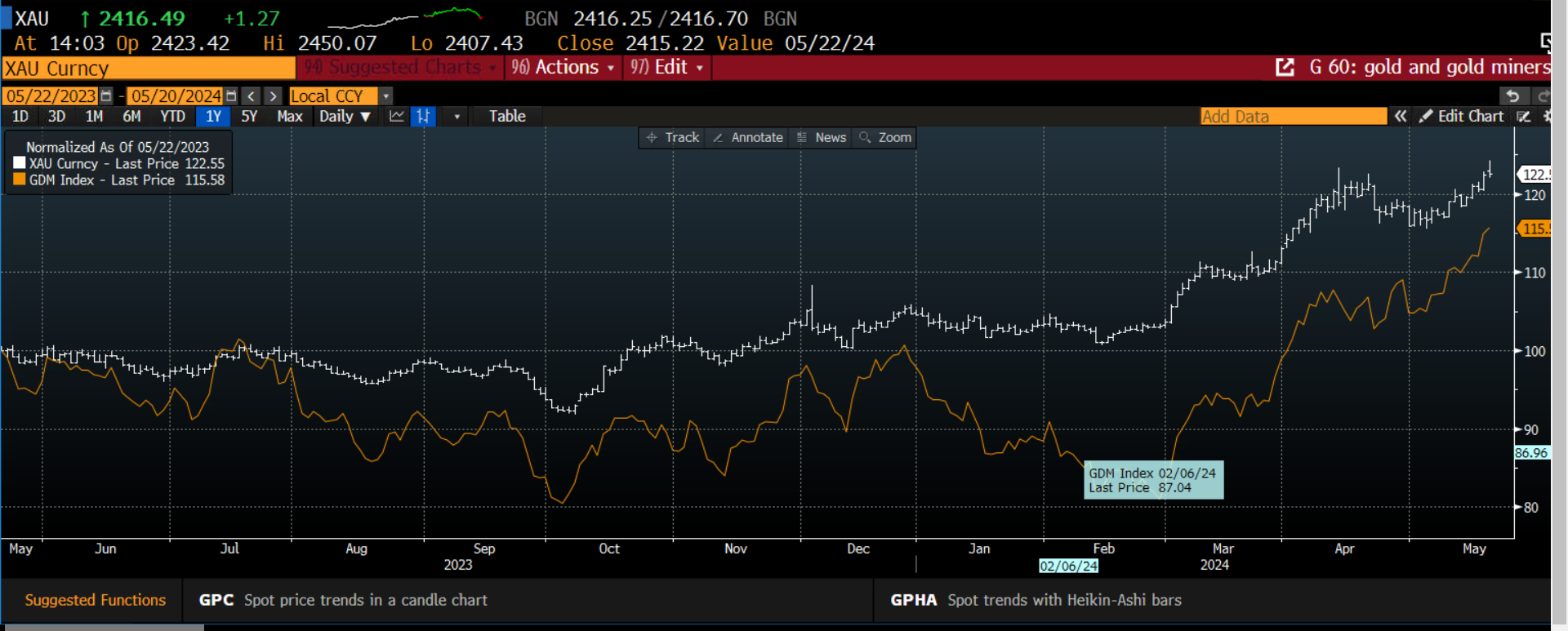Screen dimensions: 1568x631
Task: Click the start date field 05/22/2023
Action: point(51,96)
